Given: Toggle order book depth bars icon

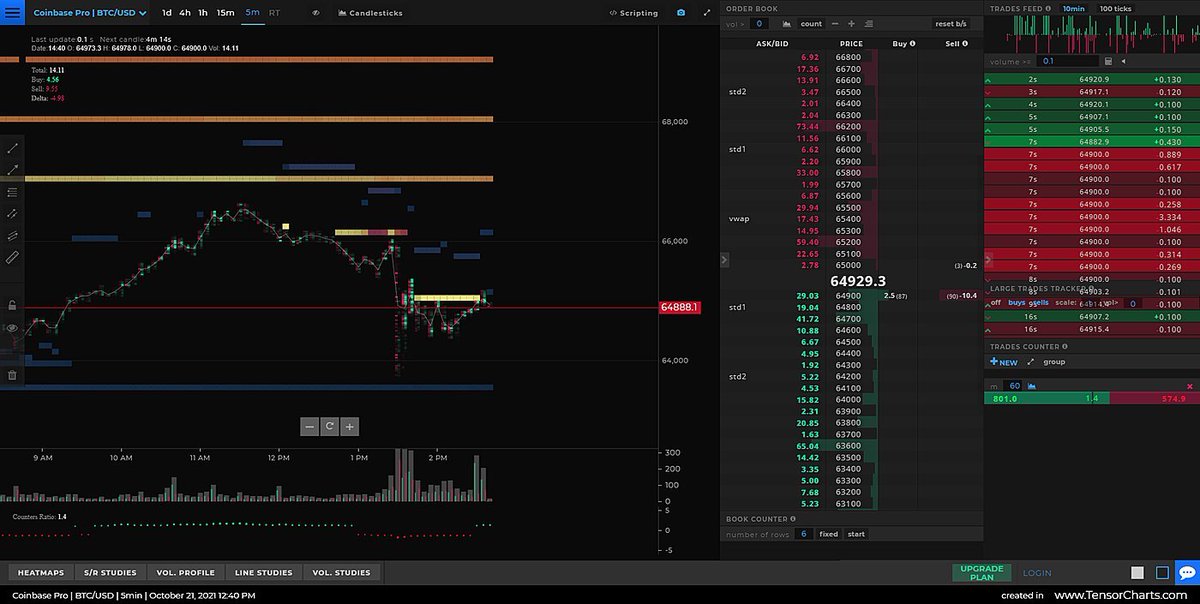Looking at the screenshot, I should pos(868,23).
